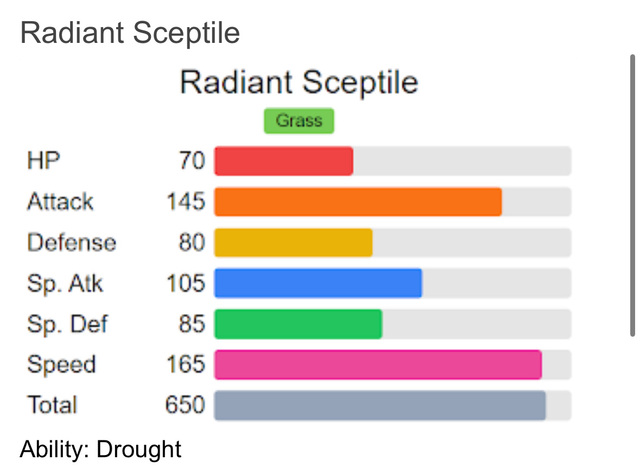This screenshot has width=640, height=467.
Task: Click the green Sp. Def stat bar
Action: pos(298,324)
